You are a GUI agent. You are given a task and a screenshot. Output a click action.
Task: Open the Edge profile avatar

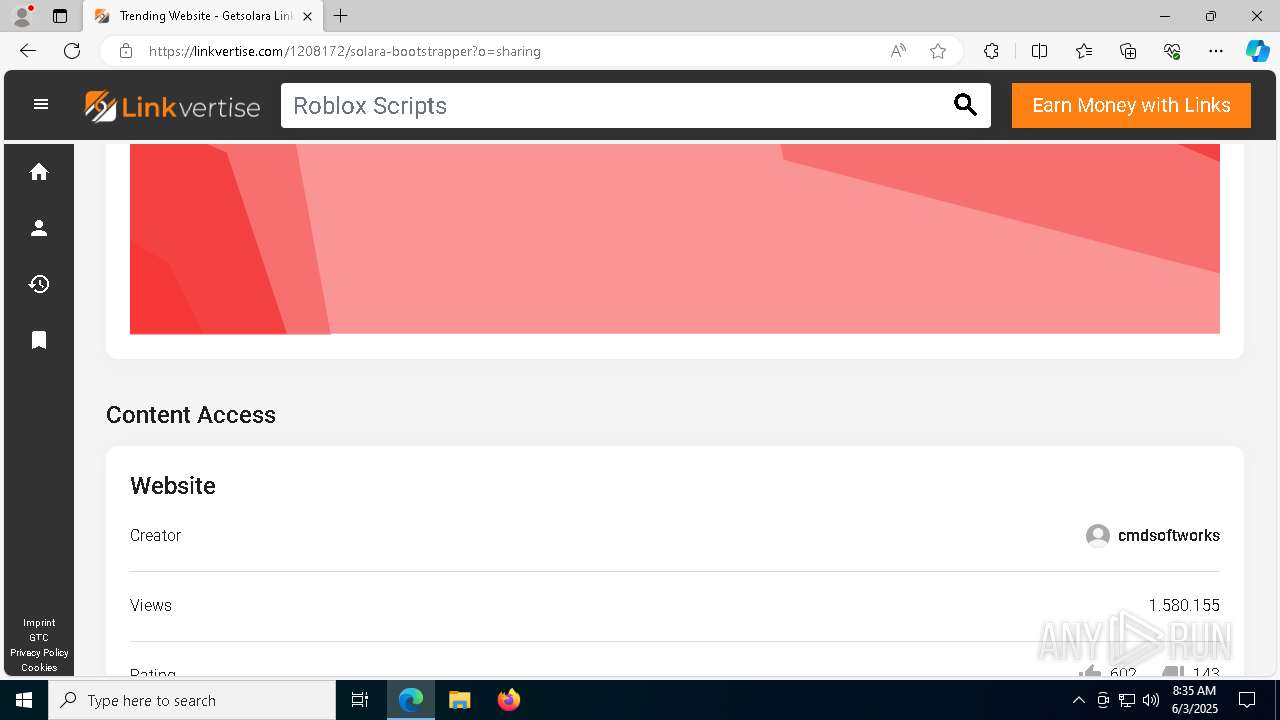(x=22, y=16)
